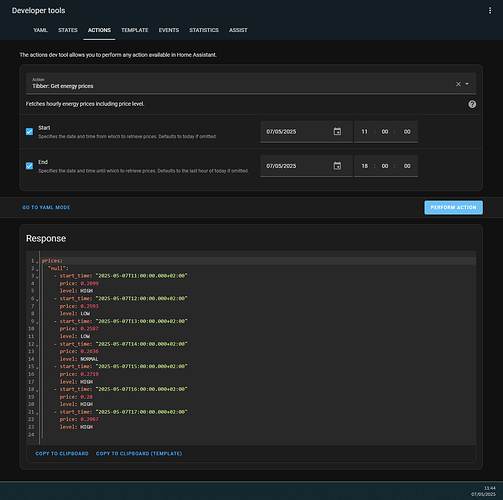Open the three-dot overflow menu
503x500 pixels.
point(490,11)
